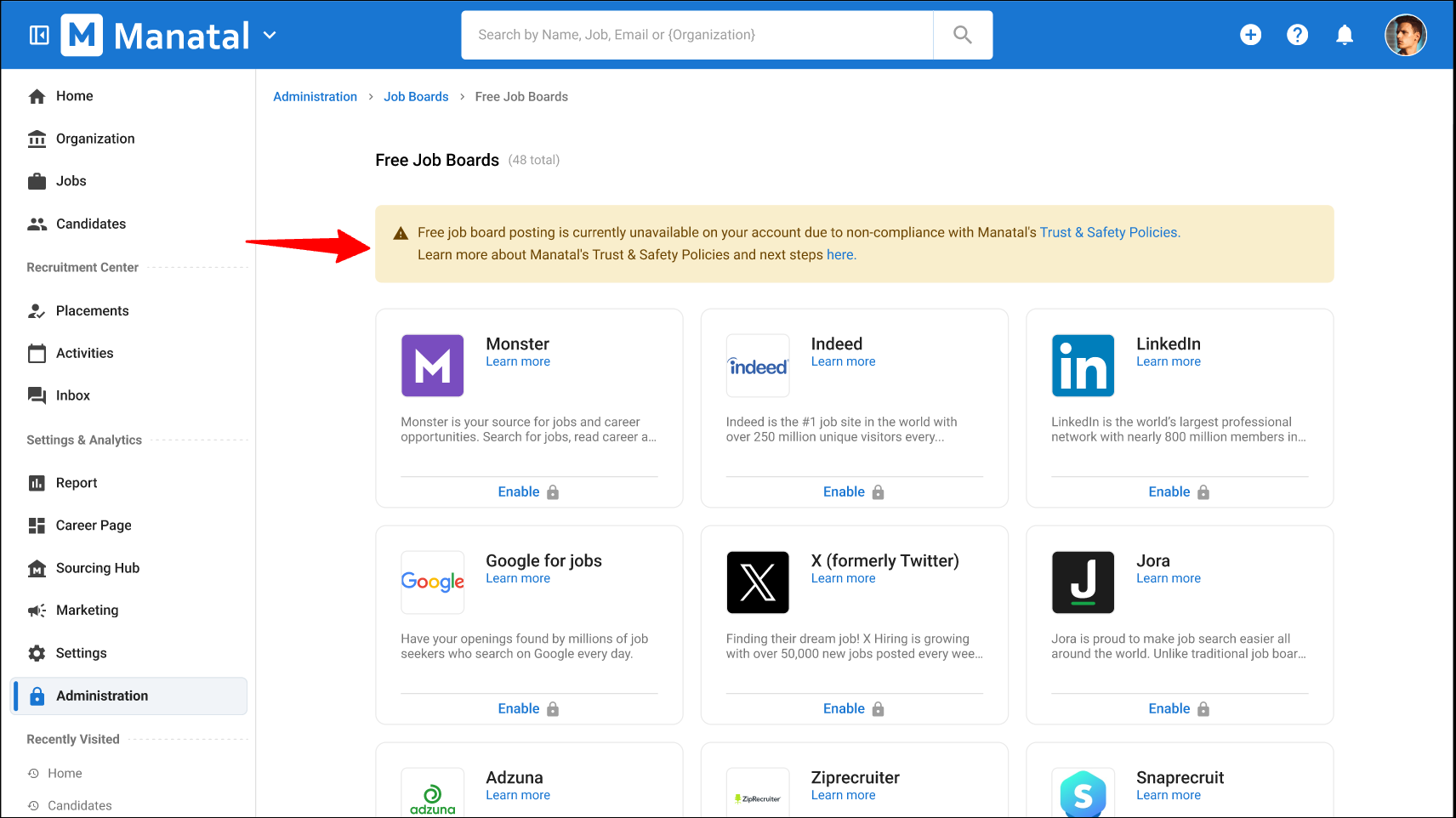The width and height of the screenshot is (1456, 818).
Task: Open the help question mark
Action: point(1297,35)
